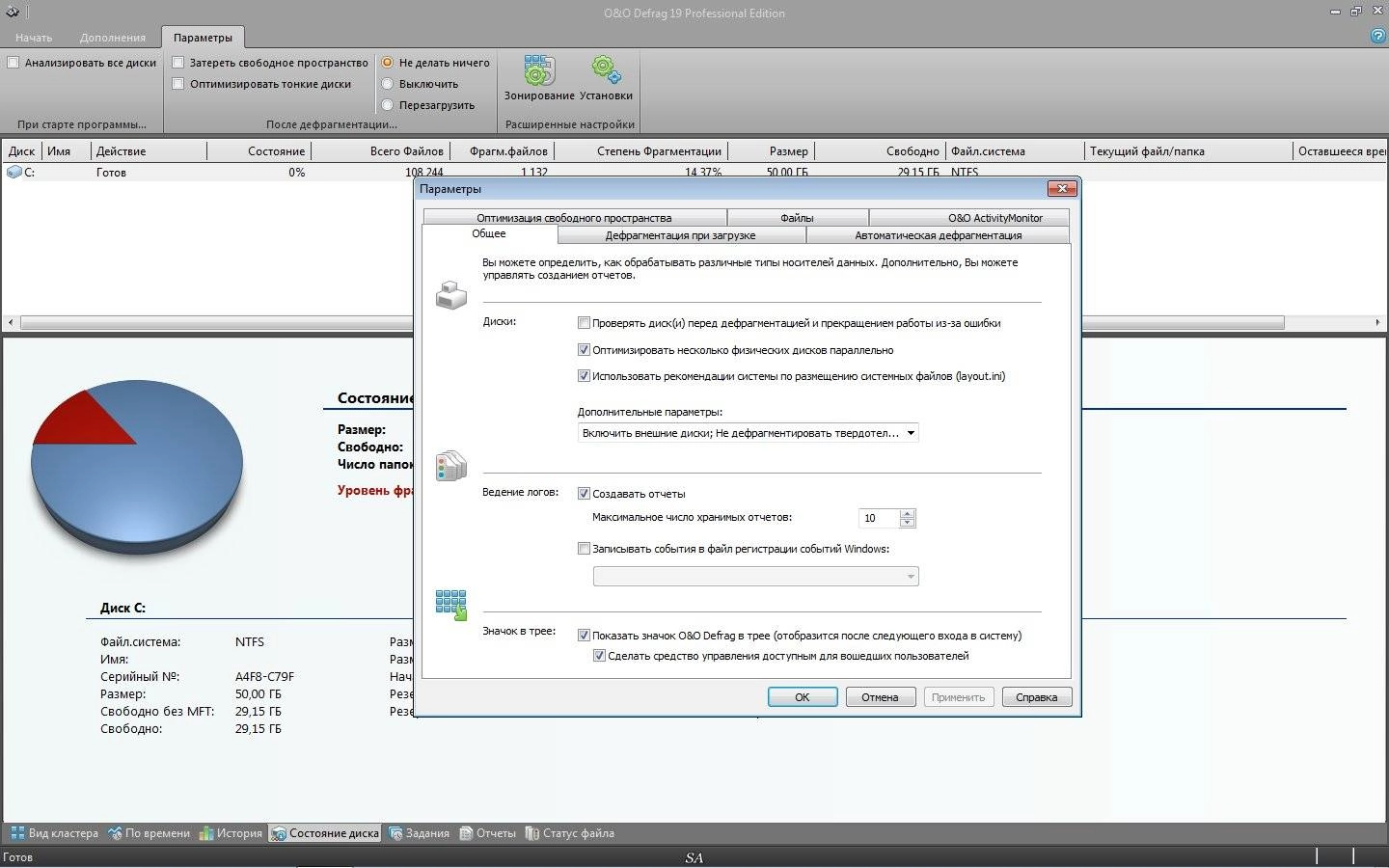Image resolution: width=1389 pixels, height=868 pixels.
Task: Switch to Дополнения ribbon tab
Action: (113, 38)
